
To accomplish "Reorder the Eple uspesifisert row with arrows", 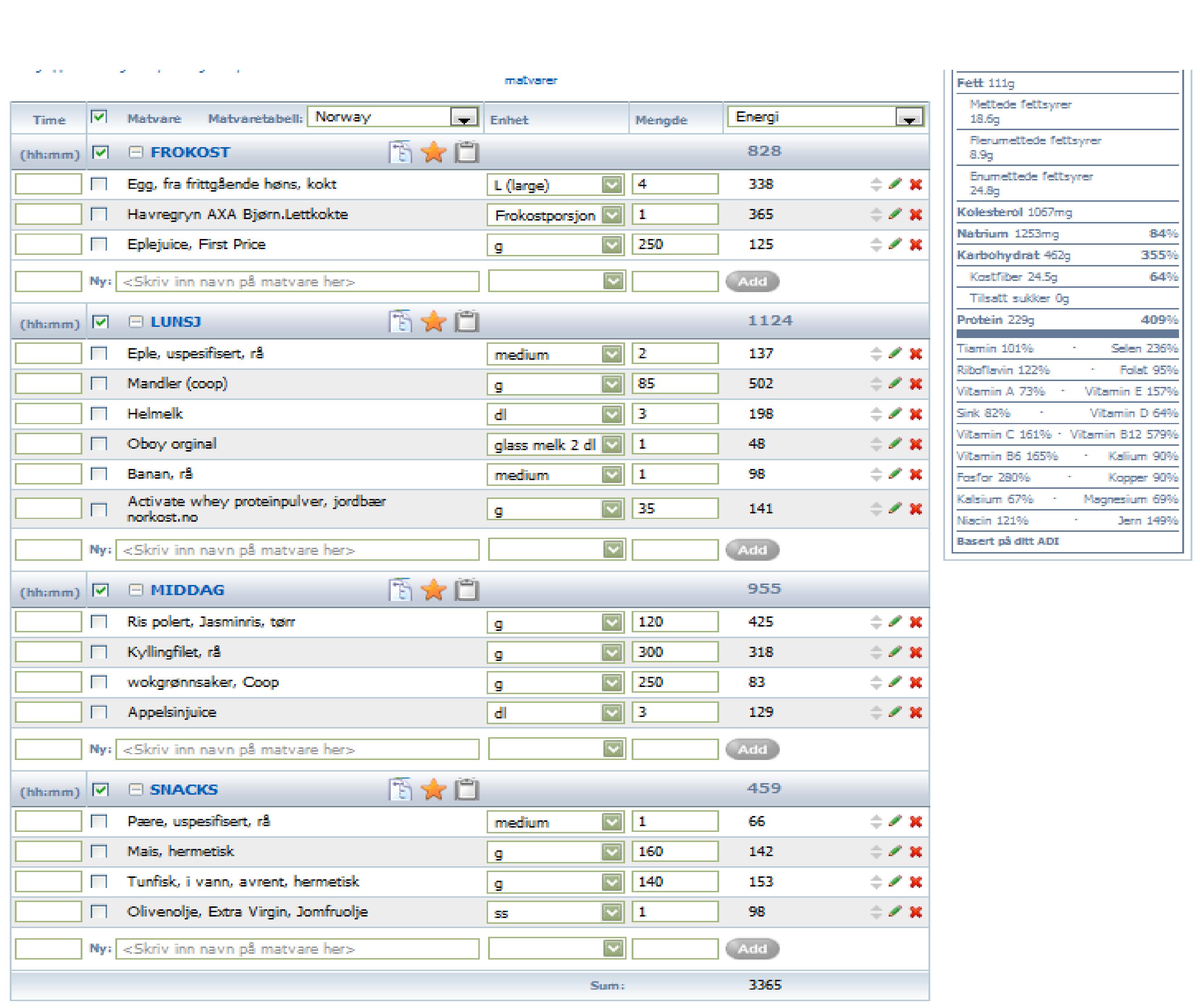I will coord(876,354).
